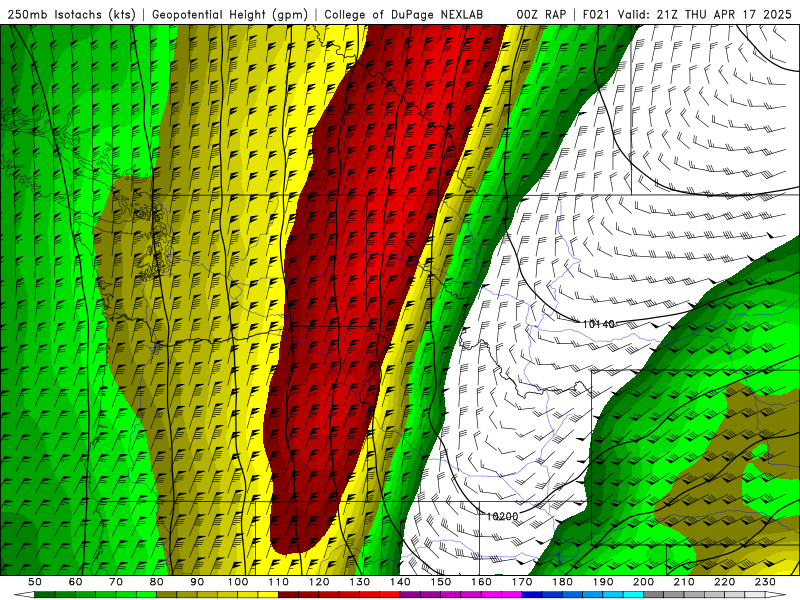Click the legend value 120
The width and height of the screenshot is (800, 600).
click(319, 582)
